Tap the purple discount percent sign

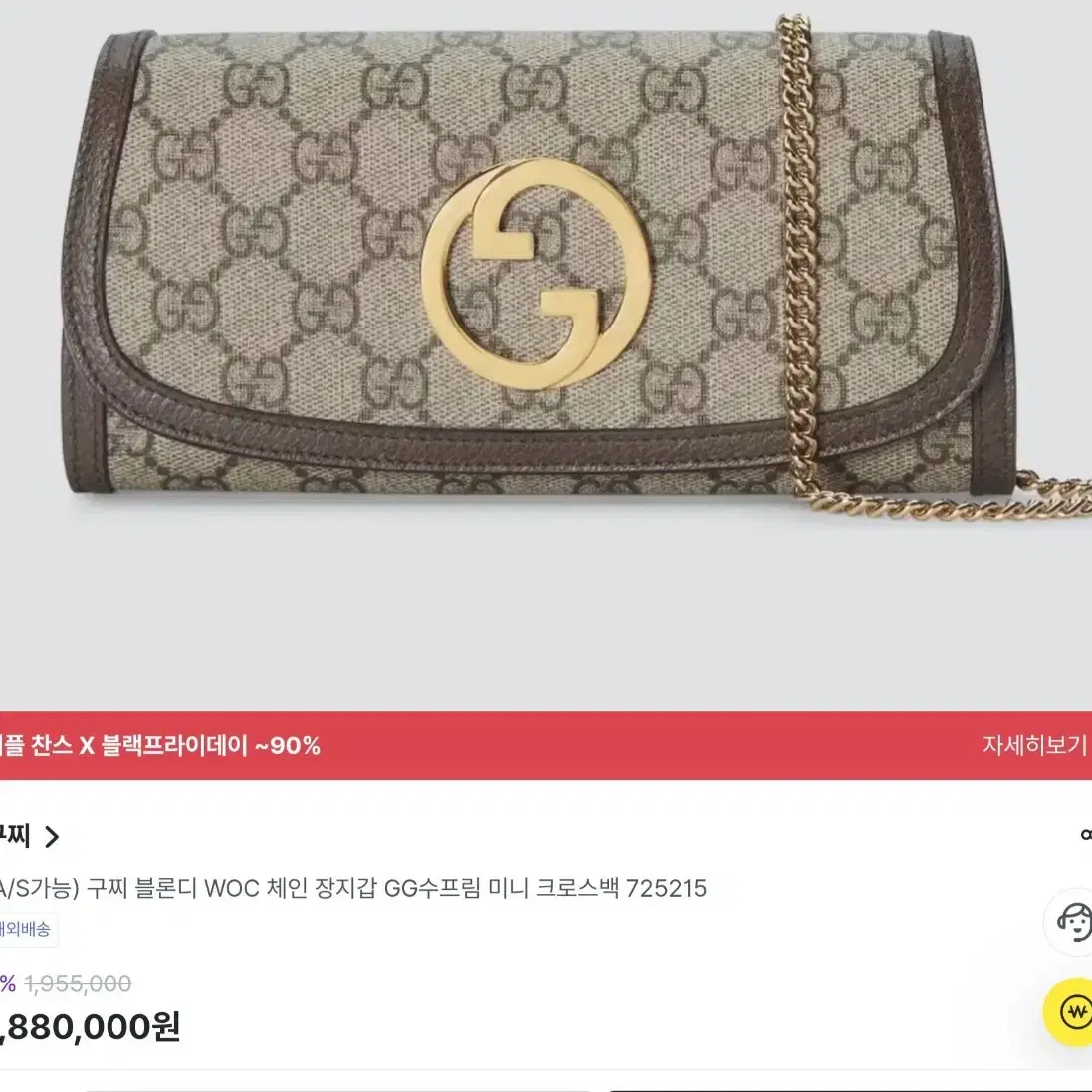(7, 983)
